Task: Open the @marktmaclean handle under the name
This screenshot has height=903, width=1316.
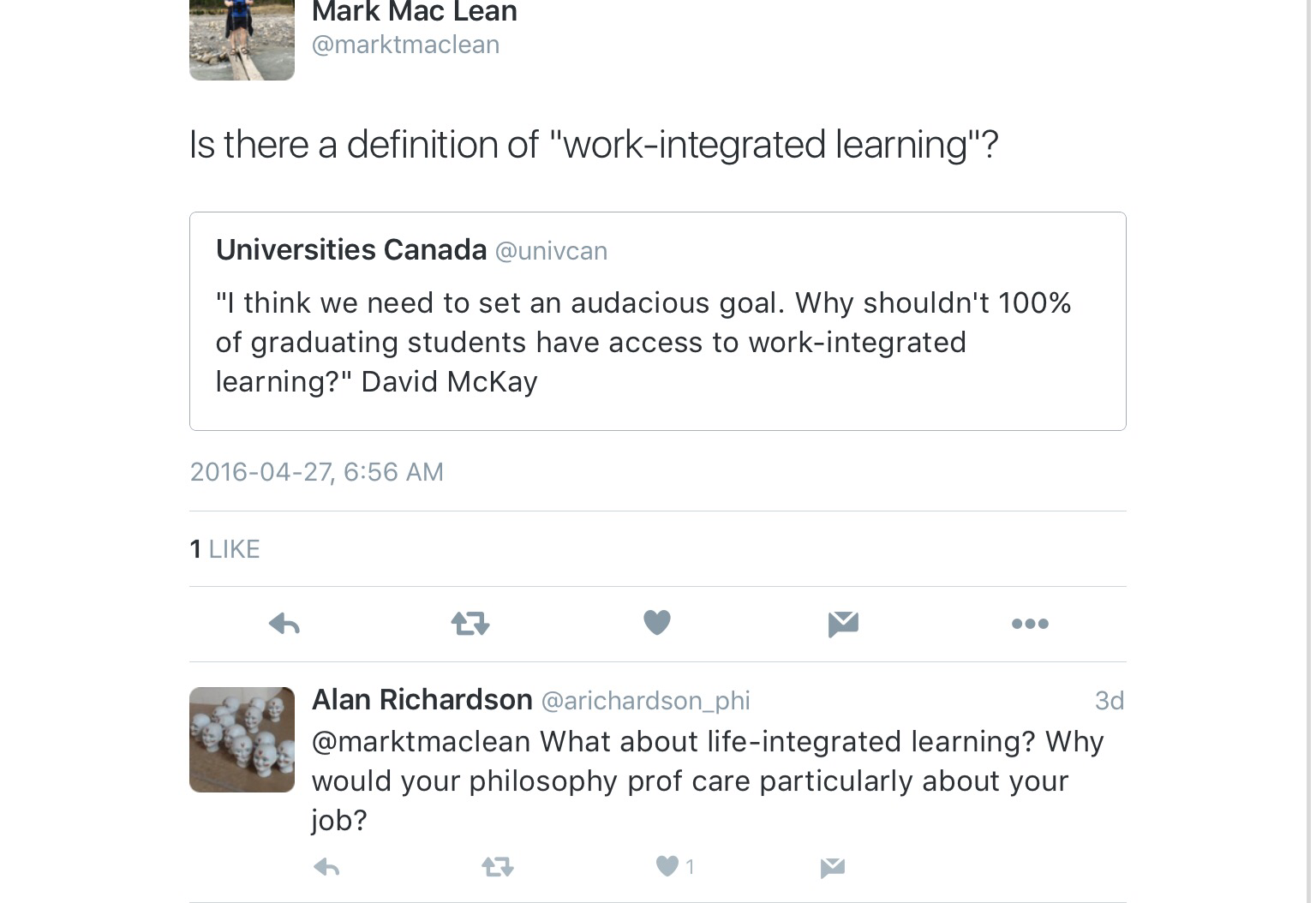Action: click(x=405, y=45)
